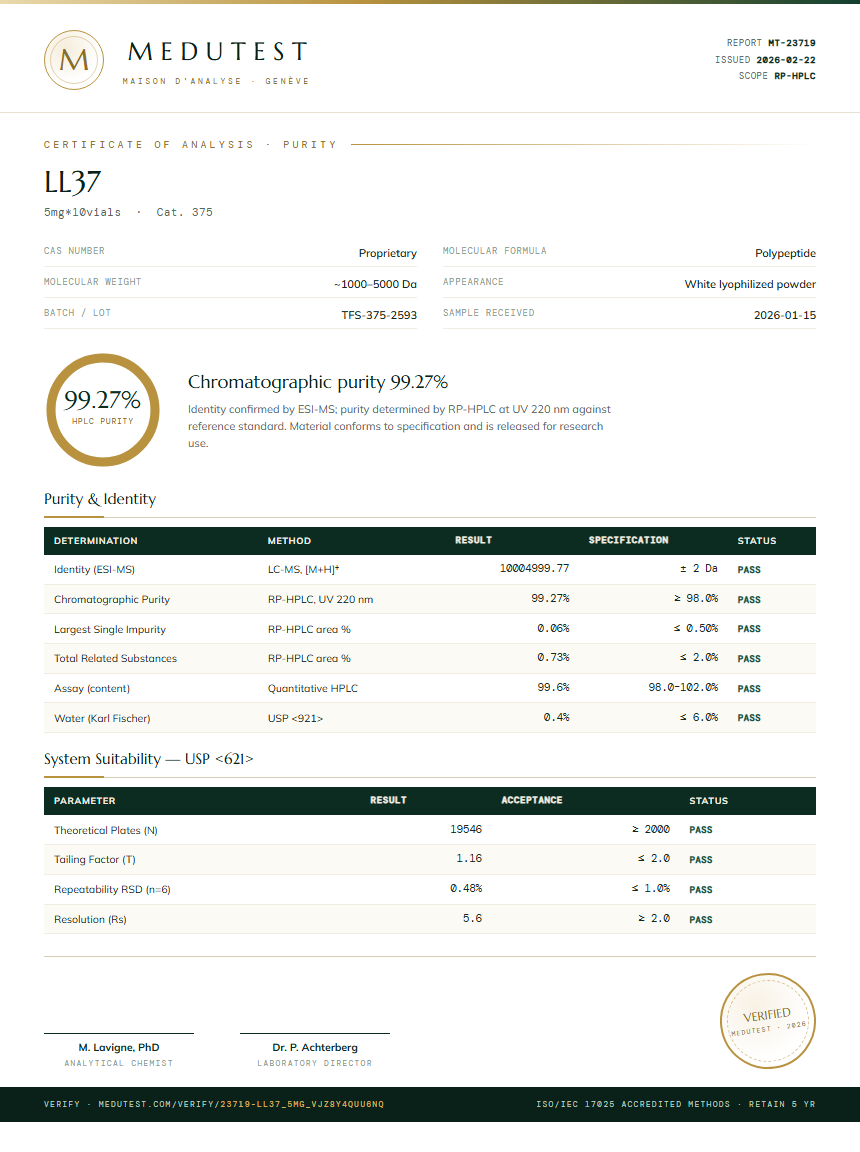Click the Assay (content) row label
This screenshot has height=1152, width=860.
point(92,689)
